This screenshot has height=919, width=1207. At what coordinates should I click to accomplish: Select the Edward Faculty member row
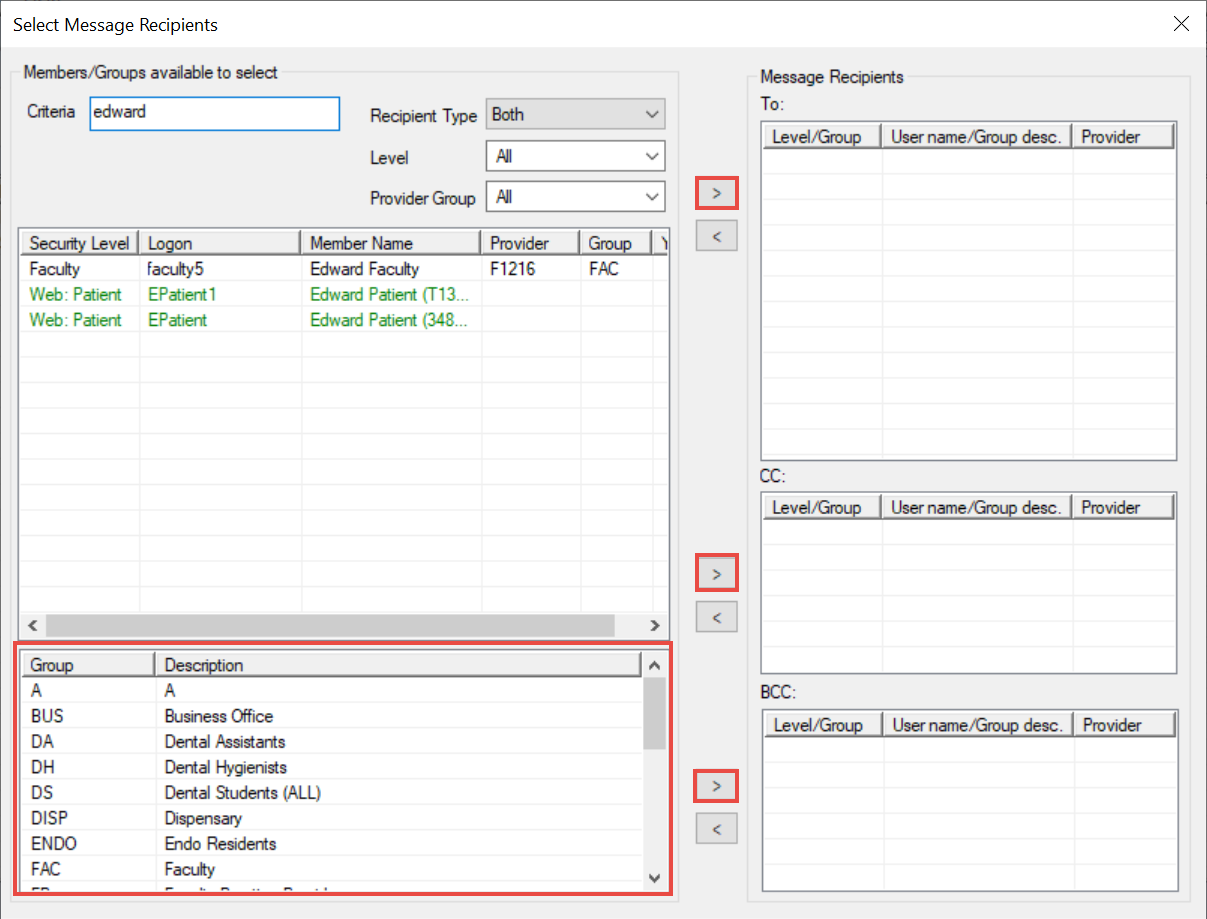pos(364,269)
